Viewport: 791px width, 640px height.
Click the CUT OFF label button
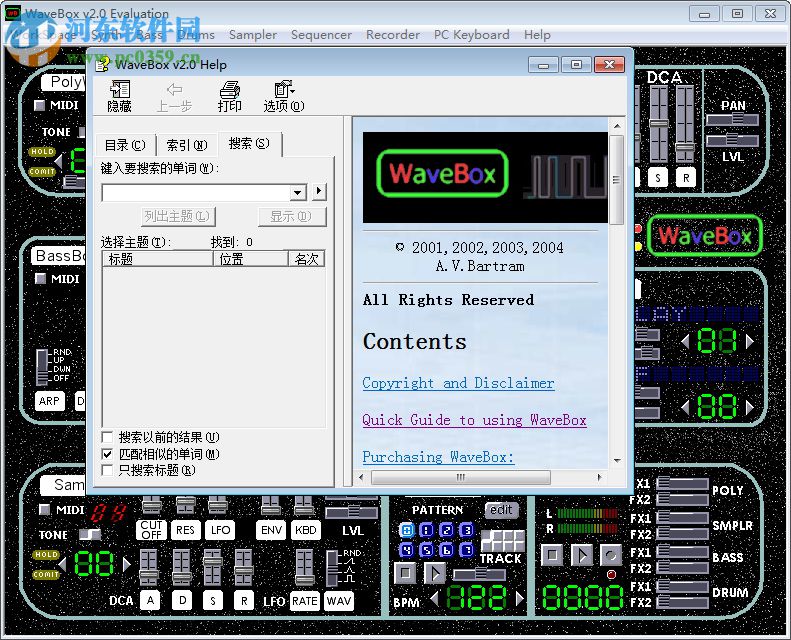(151, 530)
